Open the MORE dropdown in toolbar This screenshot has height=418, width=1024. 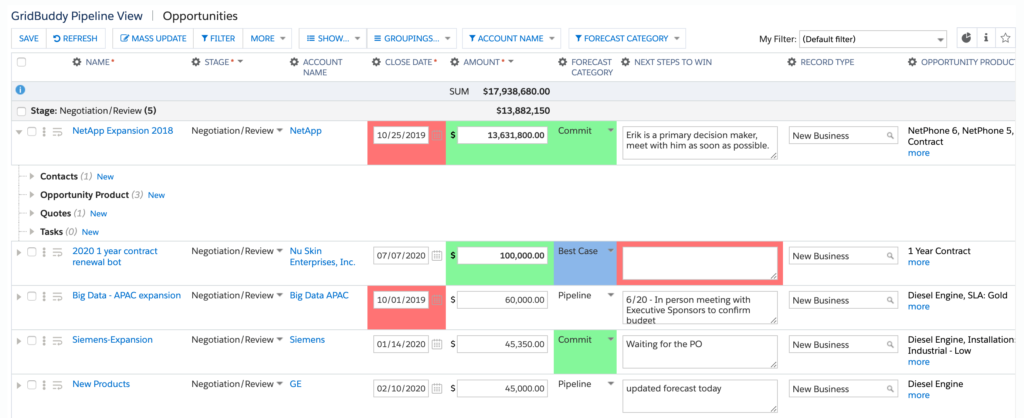(x=268, y=39)
